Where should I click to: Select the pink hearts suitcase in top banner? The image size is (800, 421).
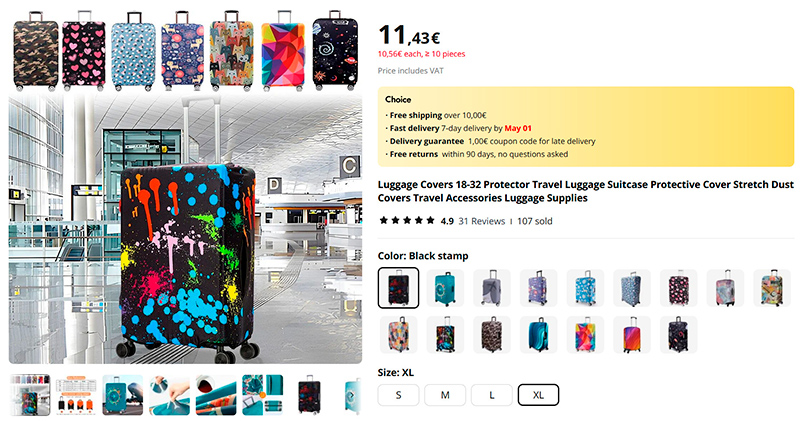[x=84, y=51]
